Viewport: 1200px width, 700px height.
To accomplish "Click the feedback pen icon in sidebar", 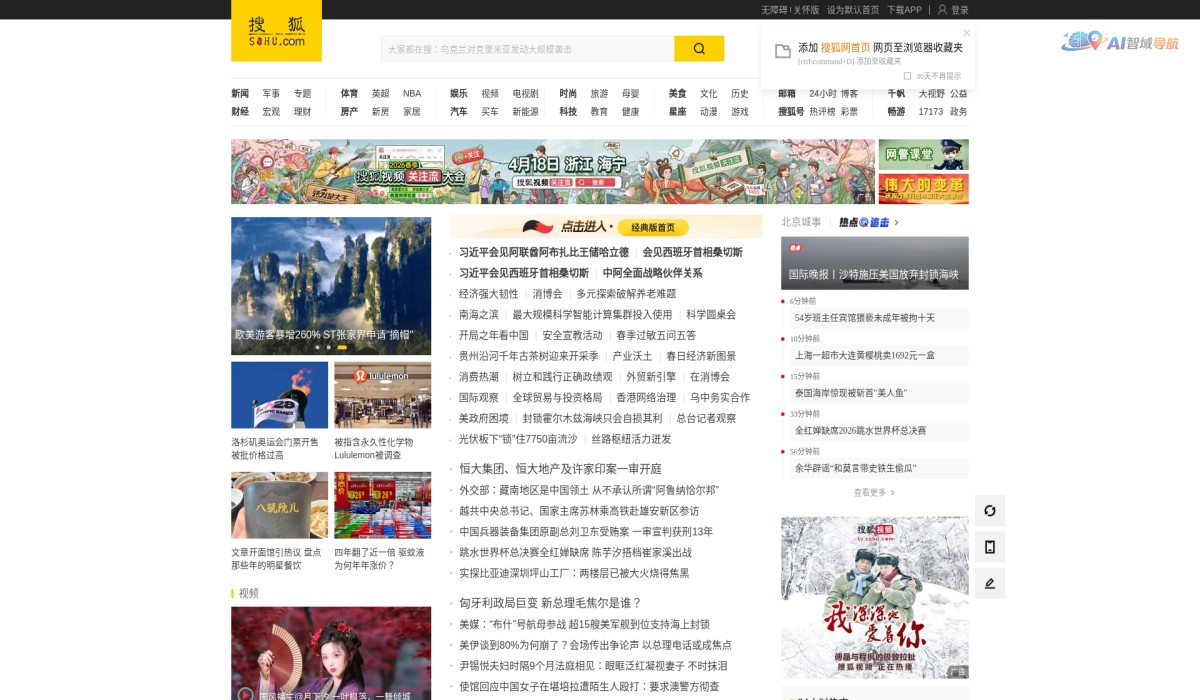I will point(989,582).
